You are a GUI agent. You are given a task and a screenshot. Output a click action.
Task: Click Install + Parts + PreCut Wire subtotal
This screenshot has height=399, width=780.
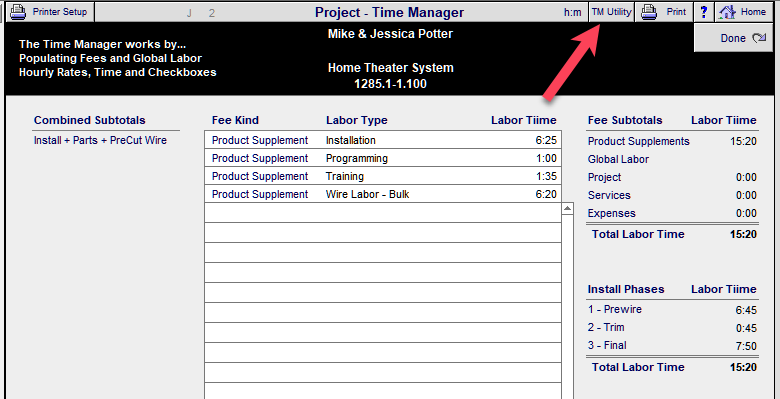click(x=100, y=140)
